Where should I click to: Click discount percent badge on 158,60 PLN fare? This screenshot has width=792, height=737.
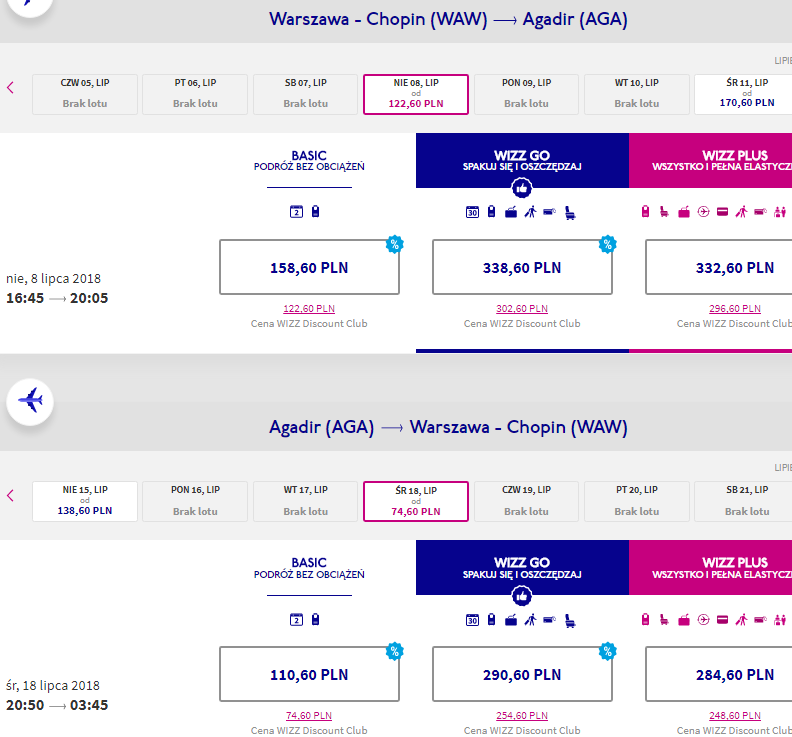[x=394, y=244]
